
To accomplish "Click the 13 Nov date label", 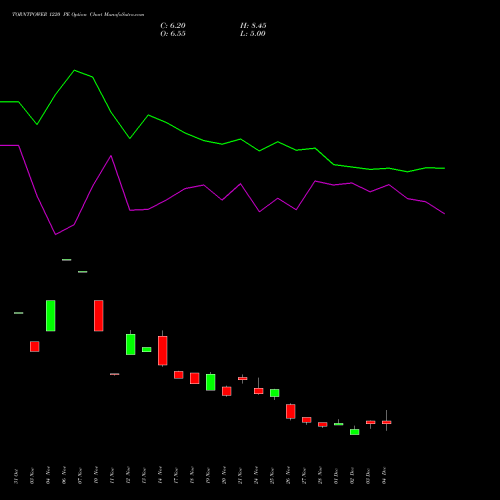I will point(144,476).
